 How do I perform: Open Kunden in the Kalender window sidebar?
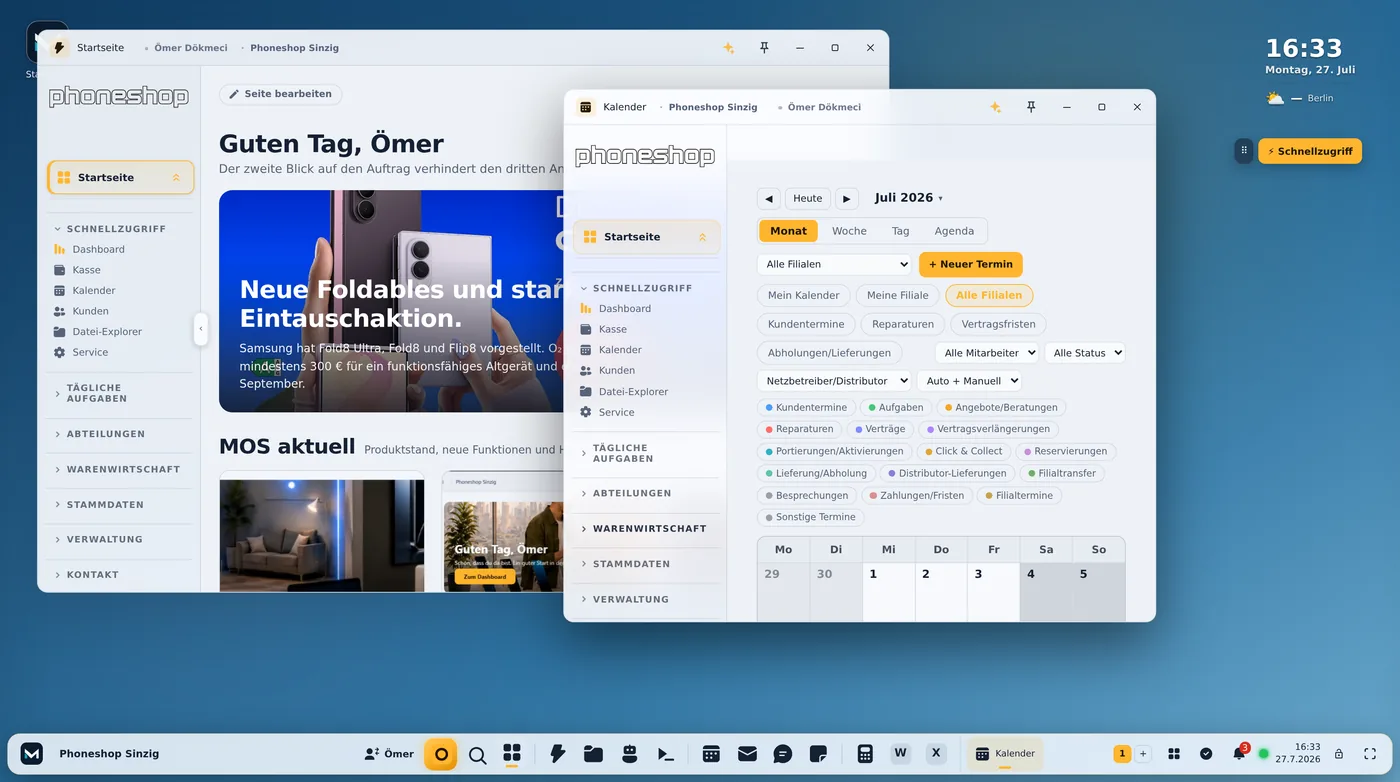pyautogui.click(x=616, y=370)
